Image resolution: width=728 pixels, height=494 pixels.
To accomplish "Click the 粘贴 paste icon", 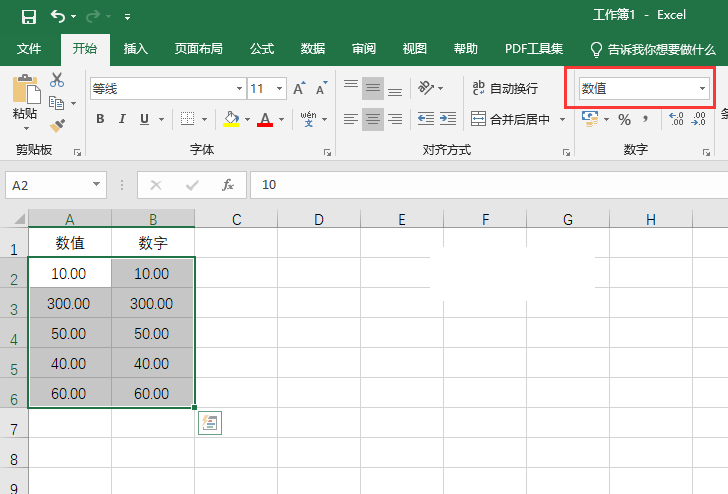I will (26, 89).
